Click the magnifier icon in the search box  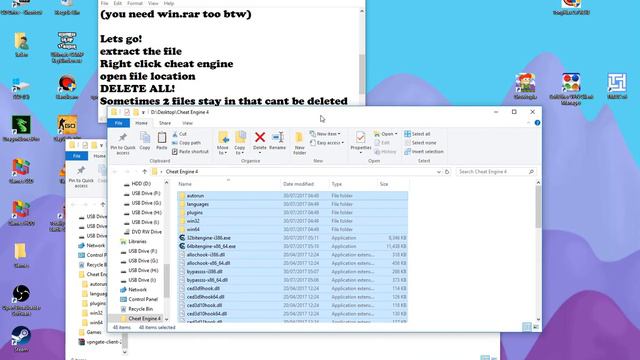[531, 172]
